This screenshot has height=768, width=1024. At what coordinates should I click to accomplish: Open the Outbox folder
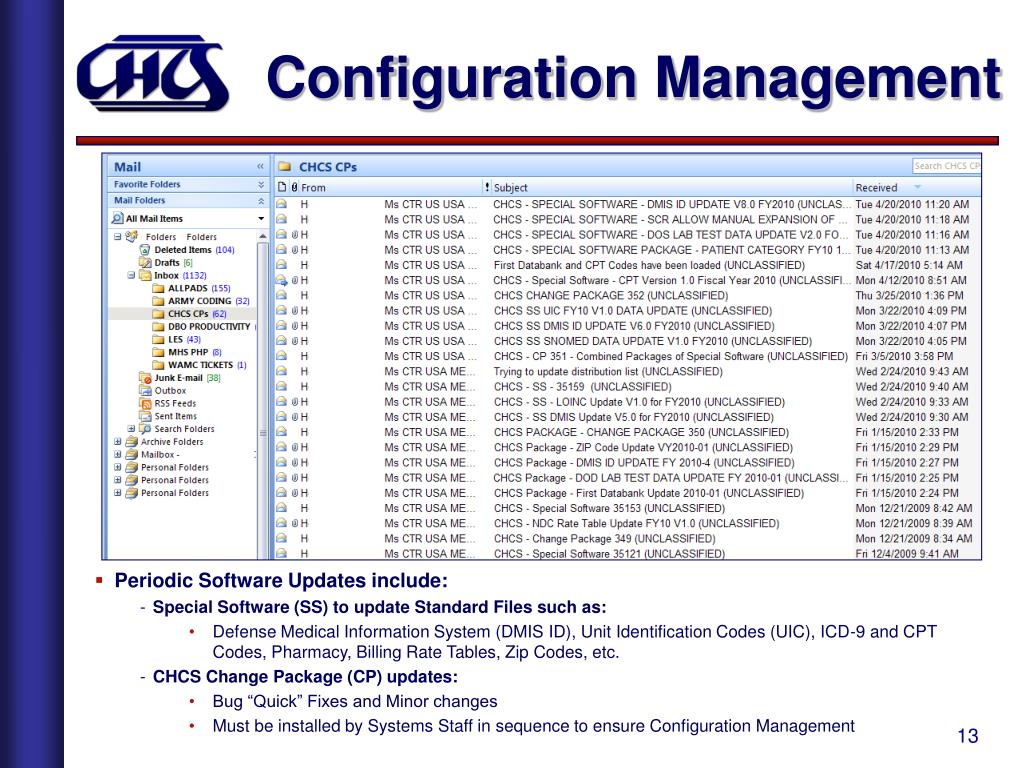pos(163,391)
